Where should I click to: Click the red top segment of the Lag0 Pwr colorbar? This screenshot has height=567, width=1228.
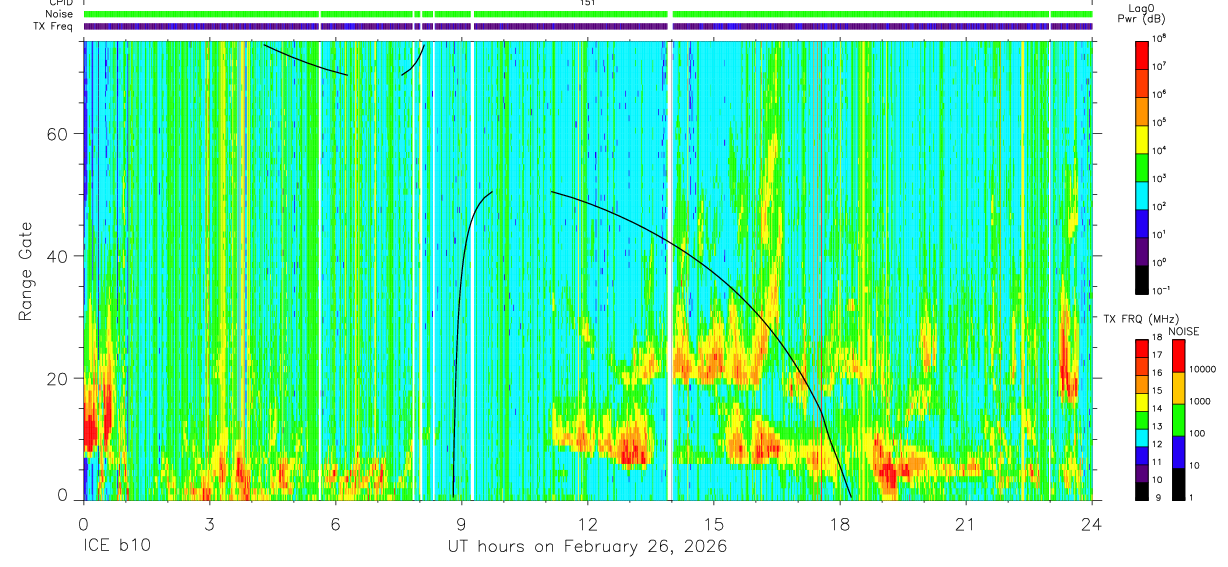pos(1142,53)
